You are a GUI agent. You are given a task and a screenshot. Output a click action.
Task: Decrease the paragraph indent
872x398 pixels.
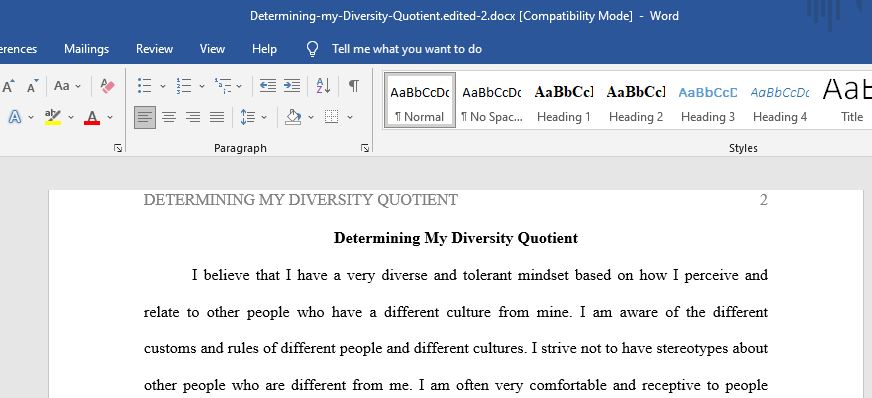[x=268, y=86]
